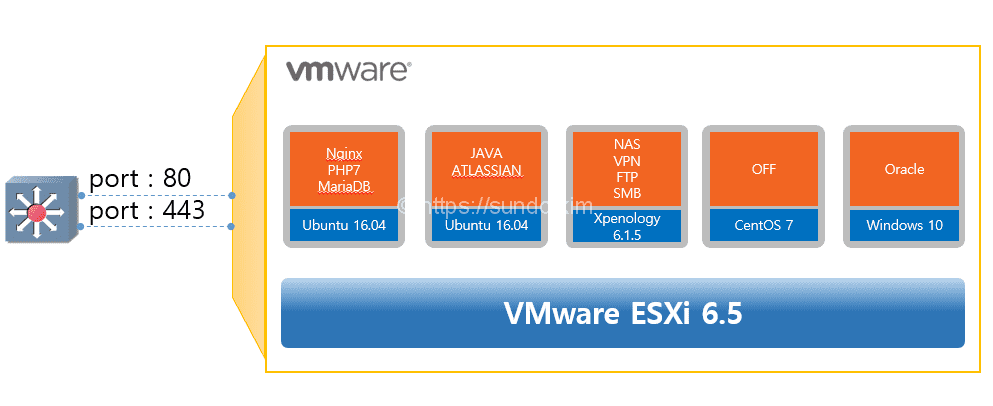Viewport: 993px width, 406px height.
Task: Click the SMB text line
Action: pos(627,193)
